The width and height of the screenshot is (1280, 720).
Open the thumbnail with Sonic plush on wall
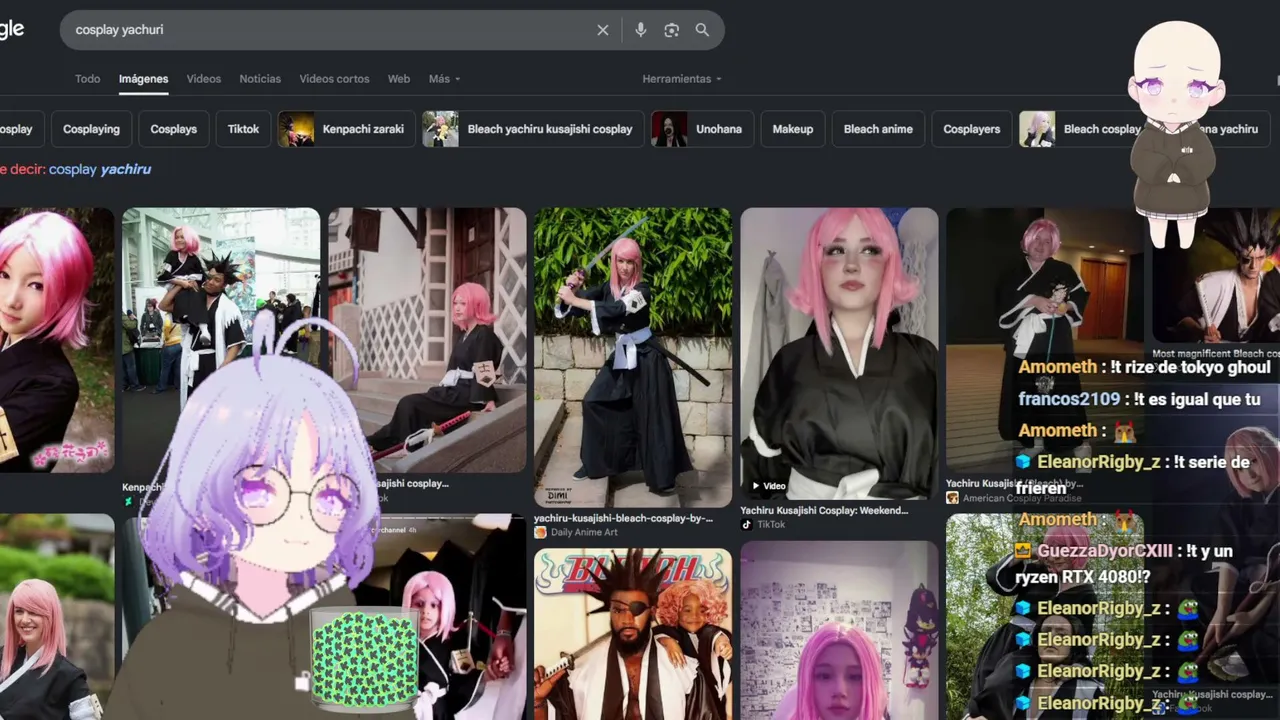point(839,630)
